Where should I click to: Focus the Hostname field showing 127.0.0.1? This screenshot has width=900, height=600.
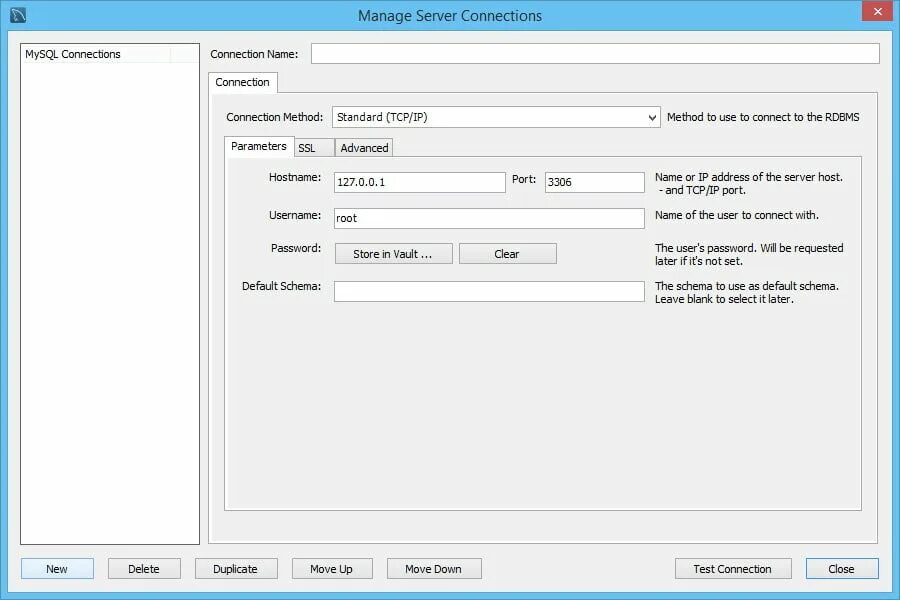point(420,182)
